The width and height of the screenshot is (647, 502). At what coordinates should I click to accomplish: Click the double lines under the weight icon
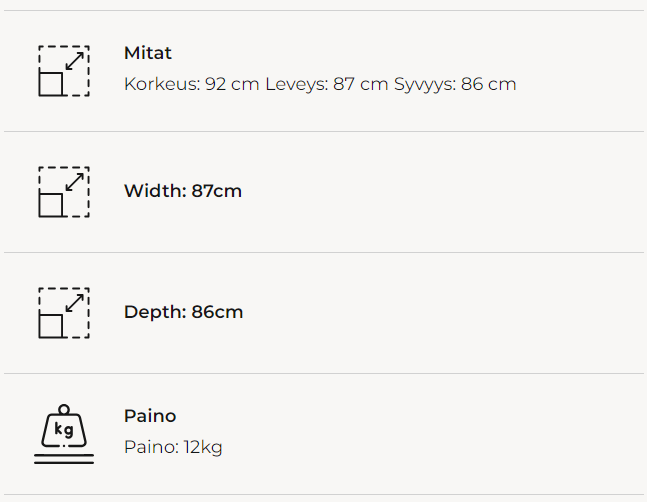point(64,459)
